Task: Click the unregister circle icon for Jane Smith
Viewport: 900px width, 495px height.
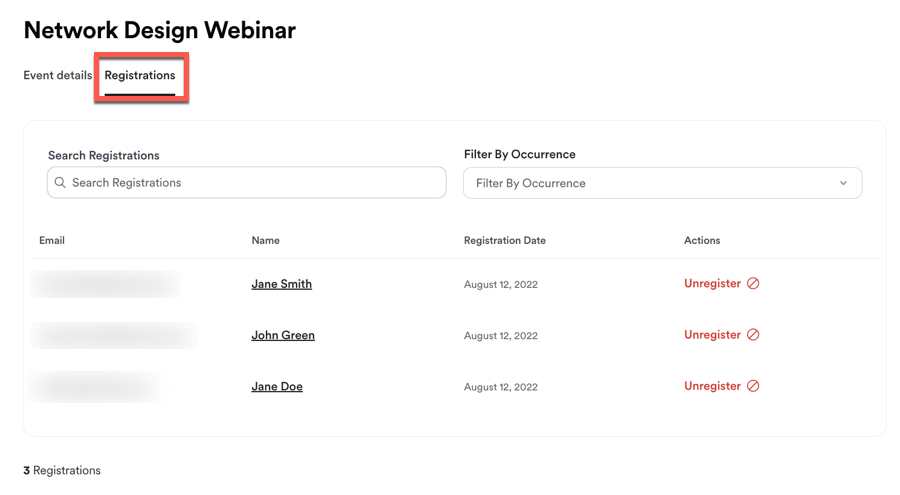Action: 753,284
